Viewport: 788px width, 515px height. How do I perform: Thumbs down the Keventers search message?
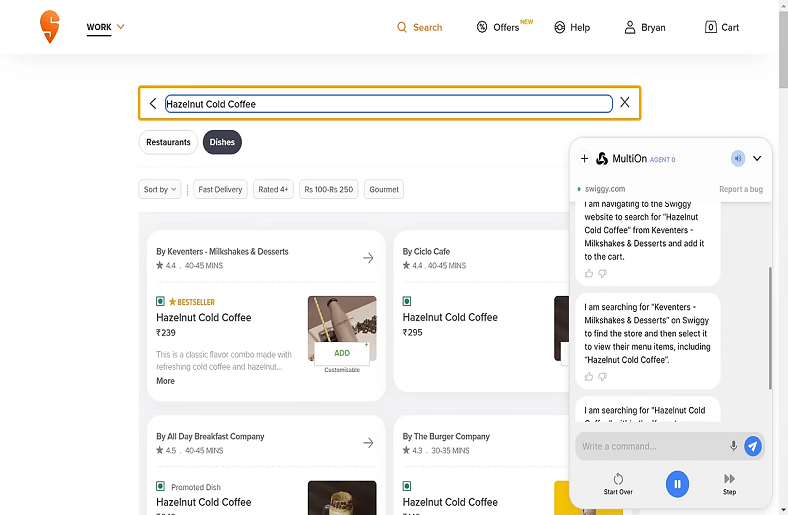coord(602,376)
